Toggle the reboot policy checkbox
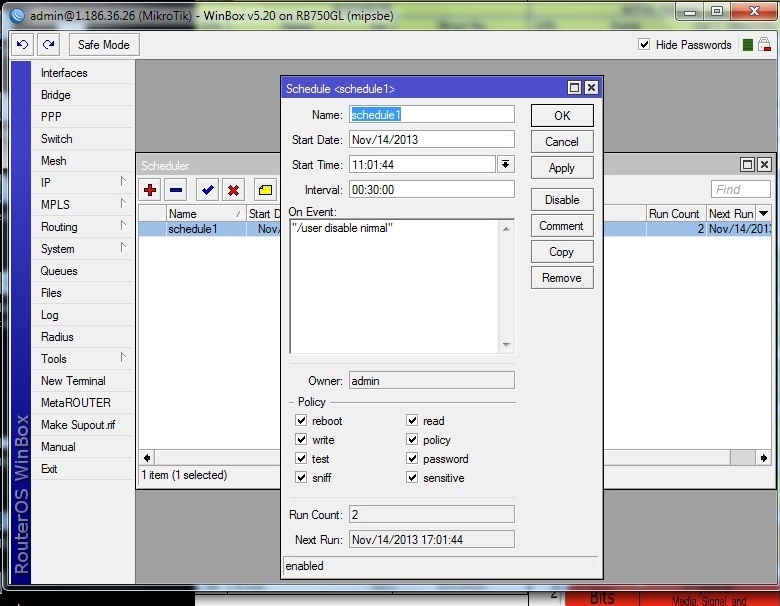This screenshot has height=606, width=780. pos(301,420)
